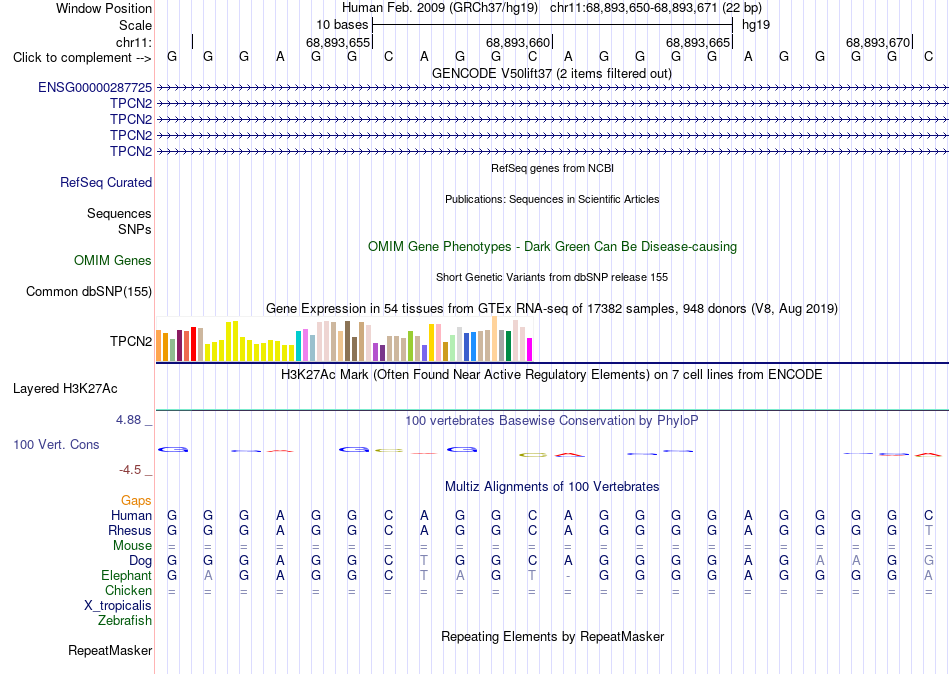
Task: Select the Human species label
Action: click(x=131, y=515)
